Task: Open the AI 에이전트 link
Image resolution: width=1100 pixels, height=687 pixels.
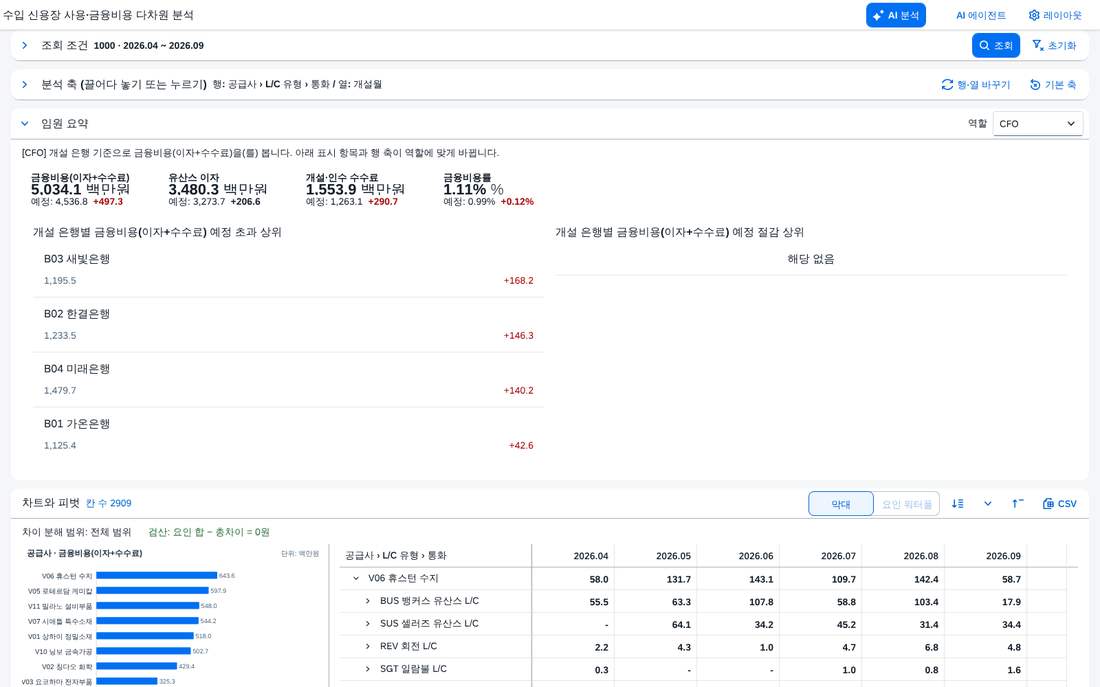Action: click(x=981, y=15)
